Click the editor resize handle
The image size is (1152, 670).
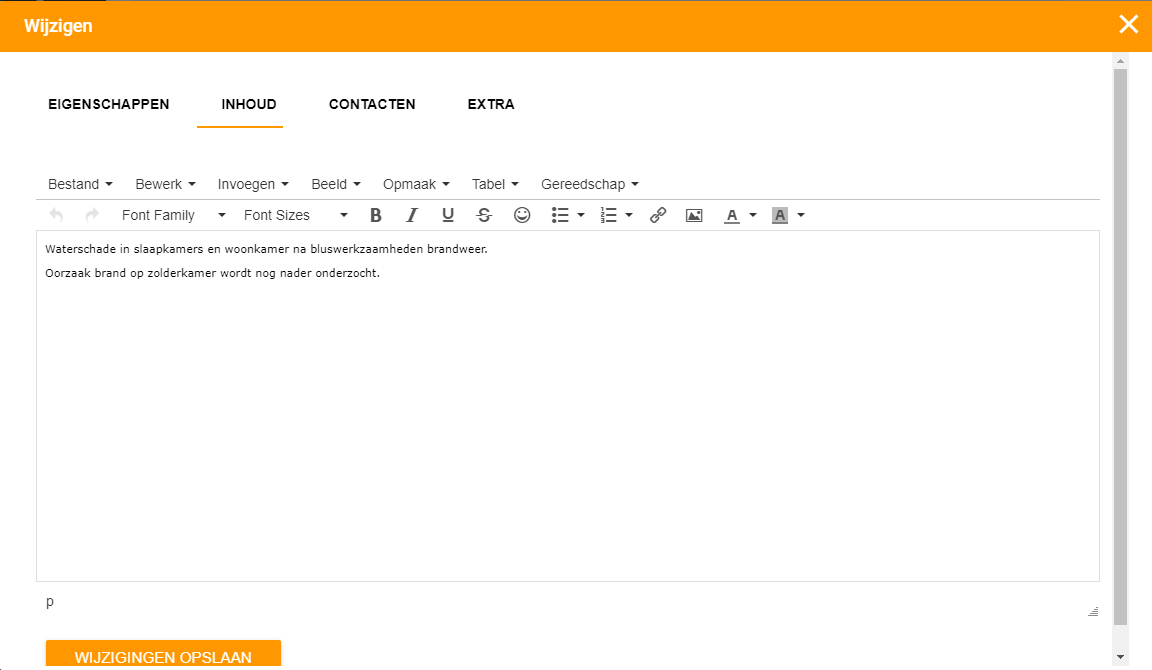(x=1093, y=611)
